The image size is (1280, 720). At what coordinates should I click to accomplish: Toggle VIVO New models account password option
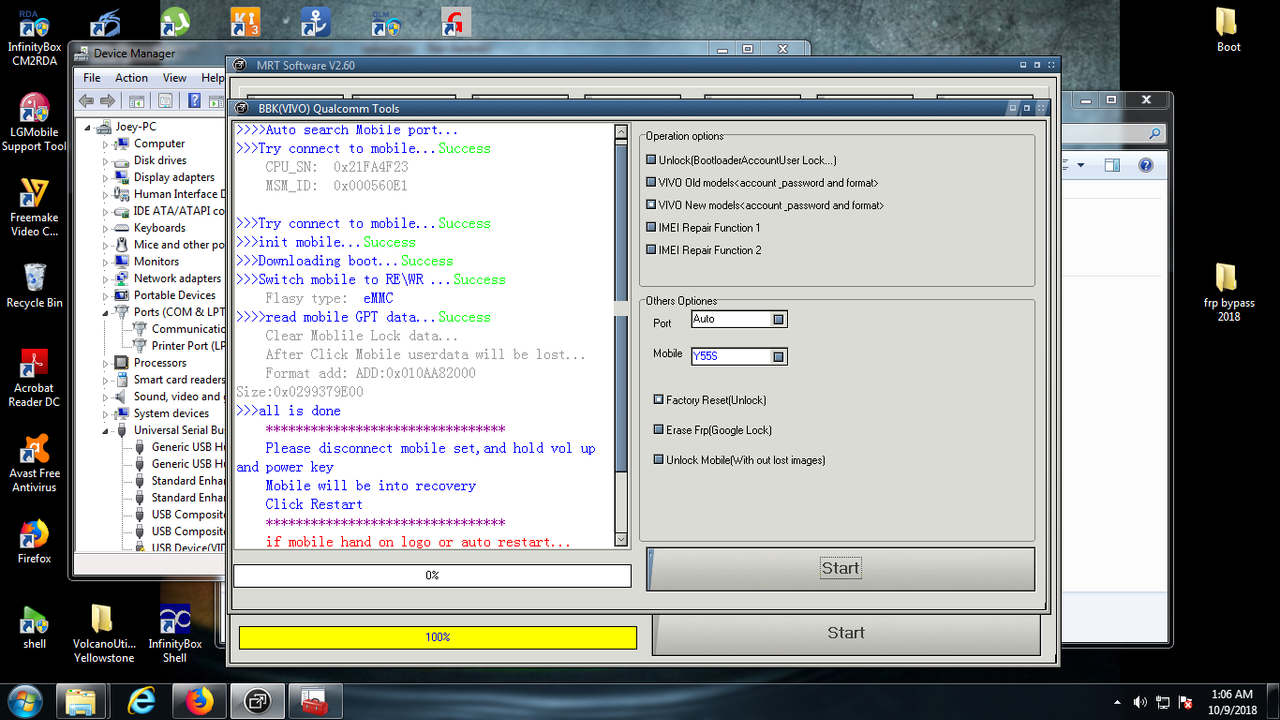coord(651,205)
